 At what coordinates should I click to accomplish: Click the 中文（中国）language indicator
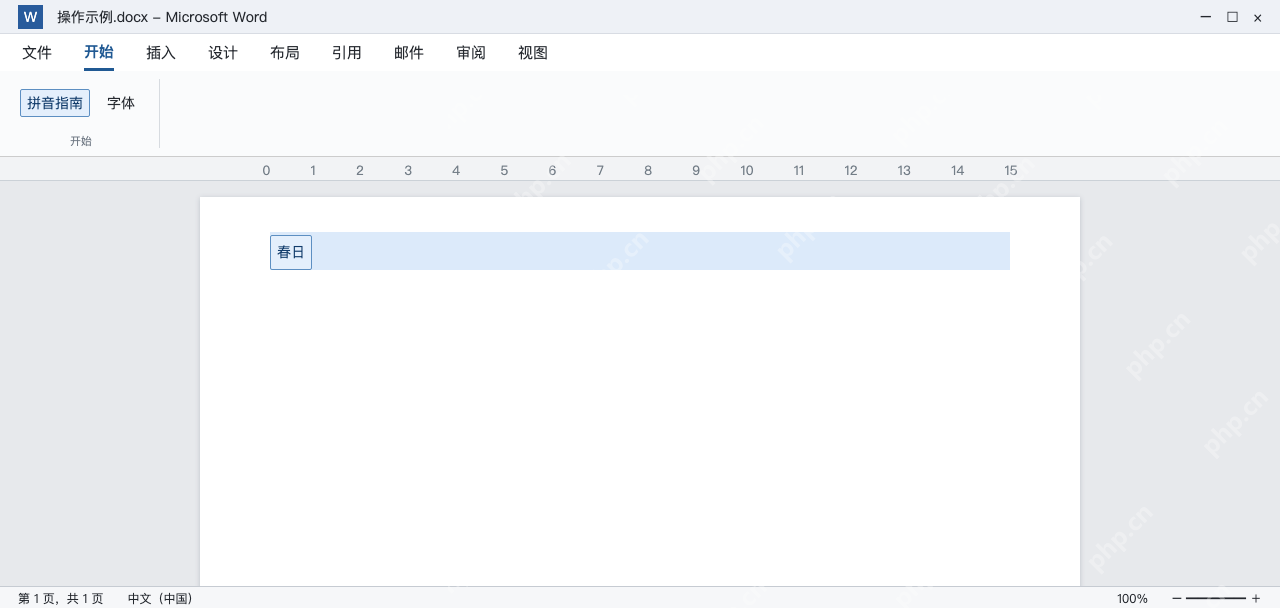[160, 598]
